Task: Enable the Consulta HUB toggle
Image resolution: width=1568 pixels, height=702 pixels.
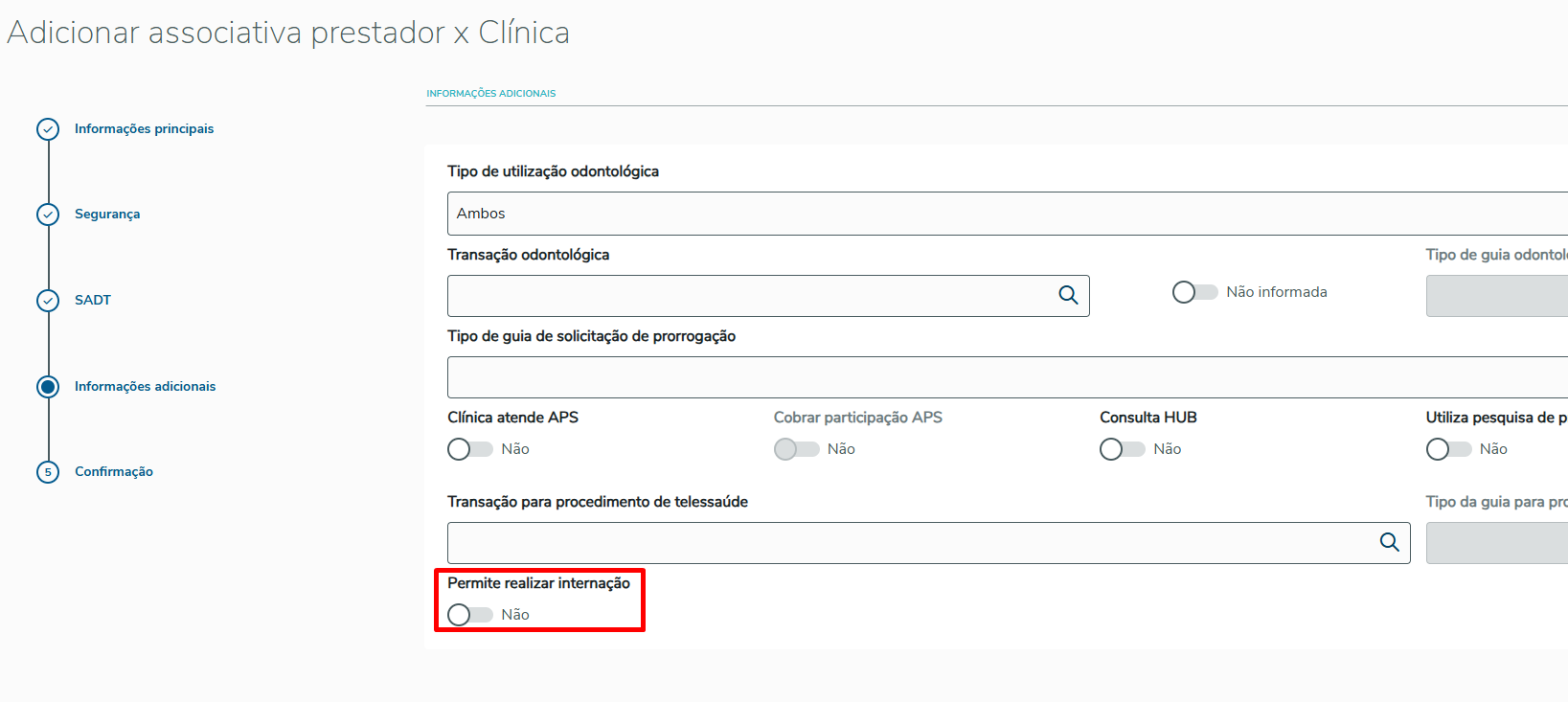Action: point(1122,449)
